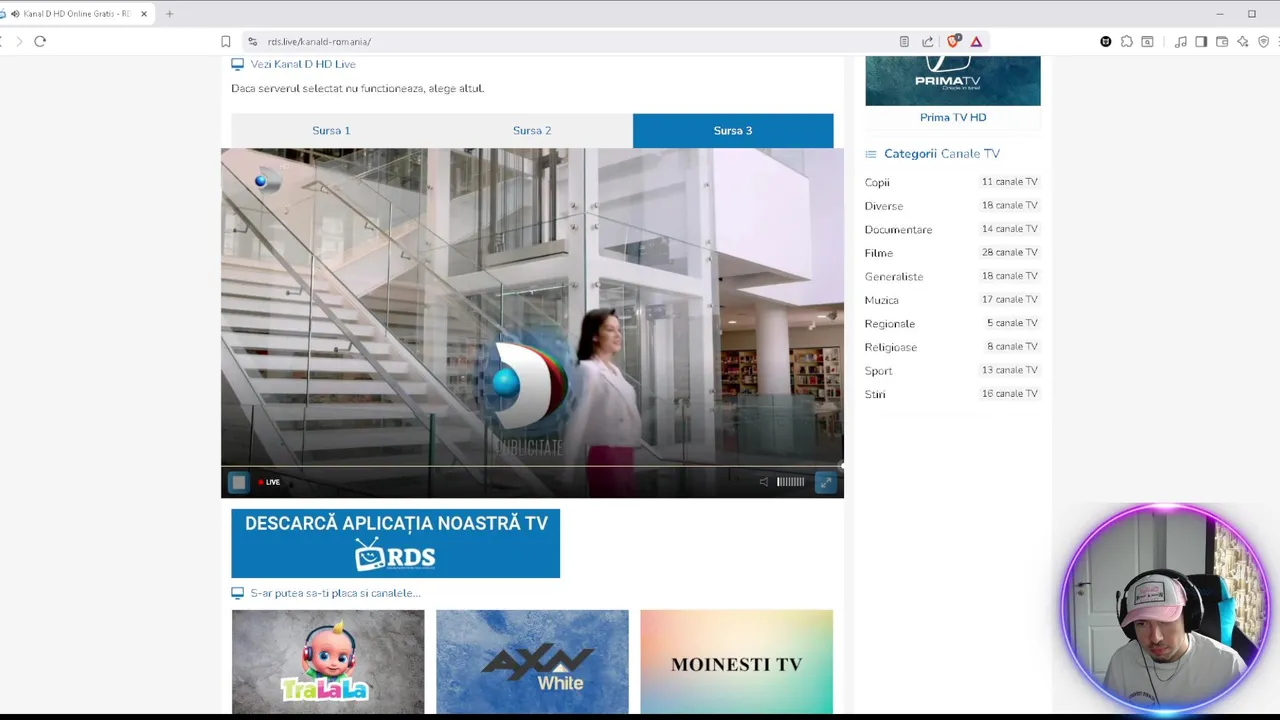Screen dimensions: 1280x720
Task: Stop the live video playback
Action: tap(238, 482)
